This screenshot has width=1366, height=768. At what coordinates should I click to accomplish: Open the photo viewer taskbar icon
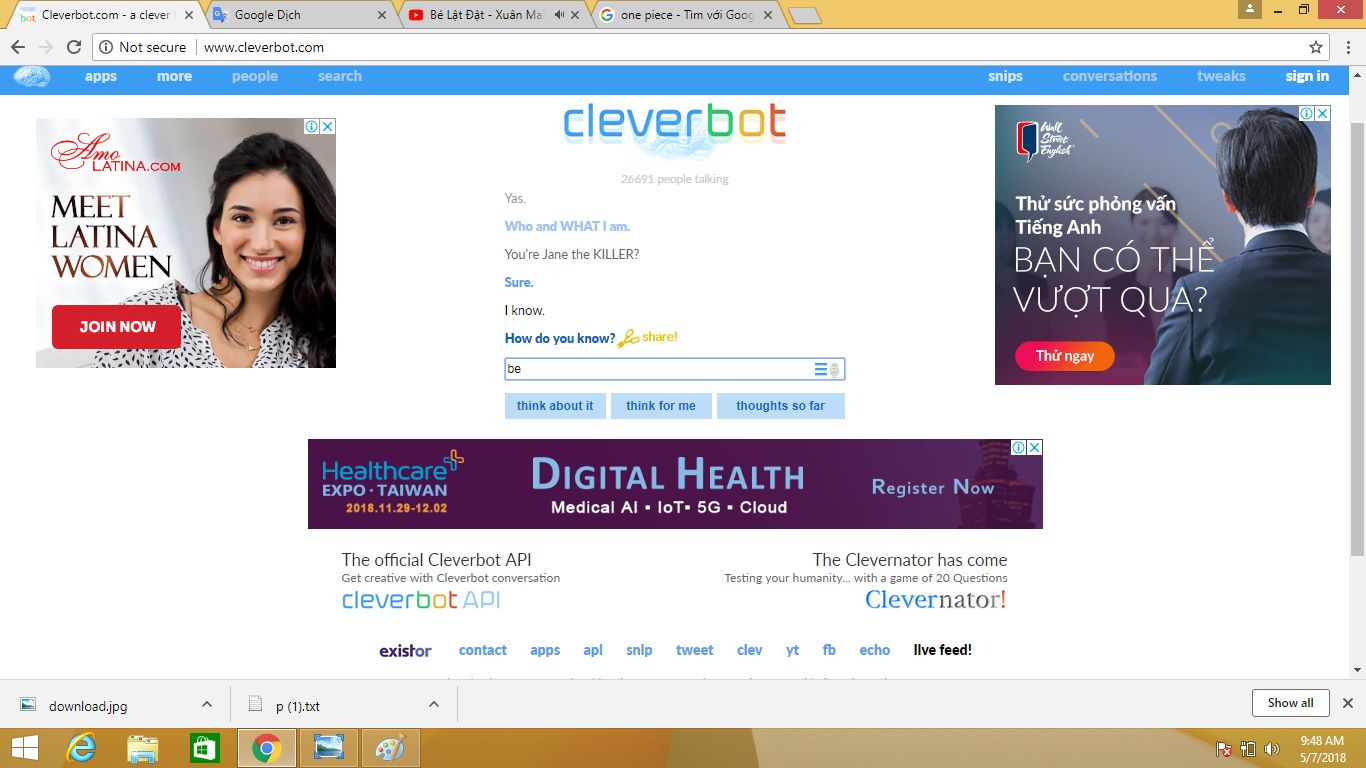coord(328,748)
